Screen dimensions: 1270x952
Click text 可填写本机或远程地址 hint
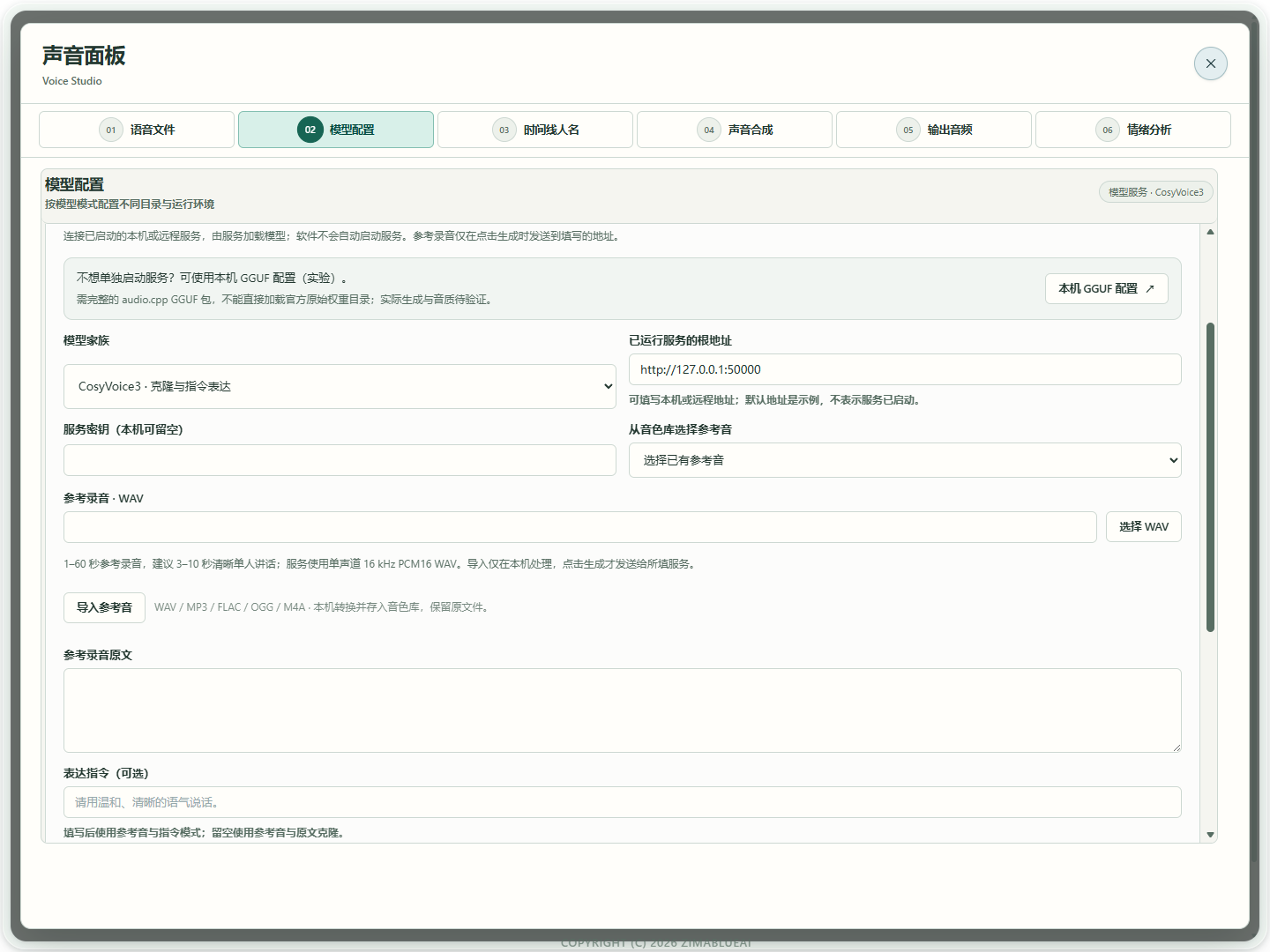coord(776,400)
